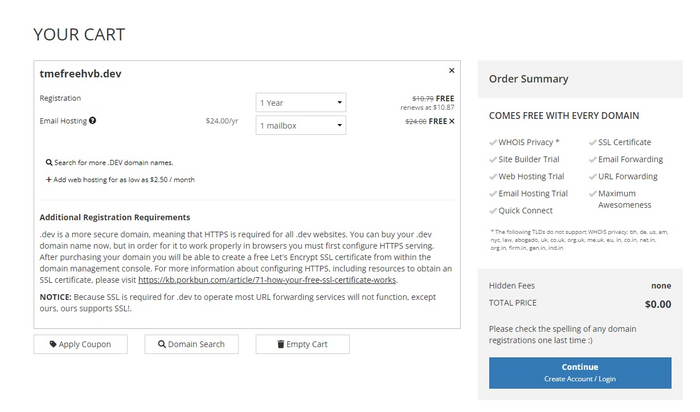Open the Registration "1 Year" dropdown
The height and width of the screenshot is (412, 700).
pyautogui.click(x=301, y=102)
